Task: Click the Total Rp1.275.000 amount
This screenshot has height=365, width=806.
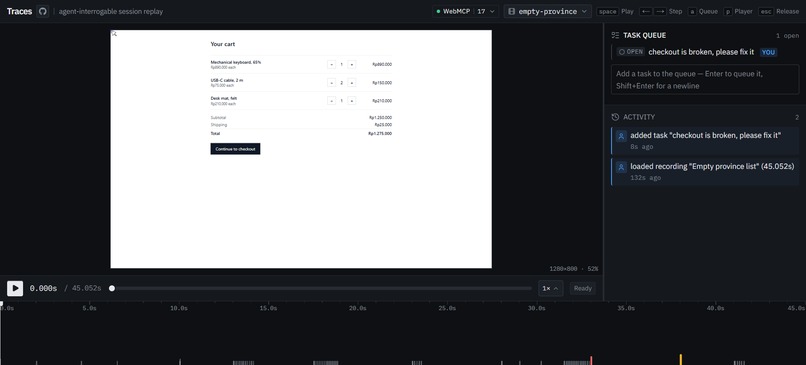Action: pos(380,133)
